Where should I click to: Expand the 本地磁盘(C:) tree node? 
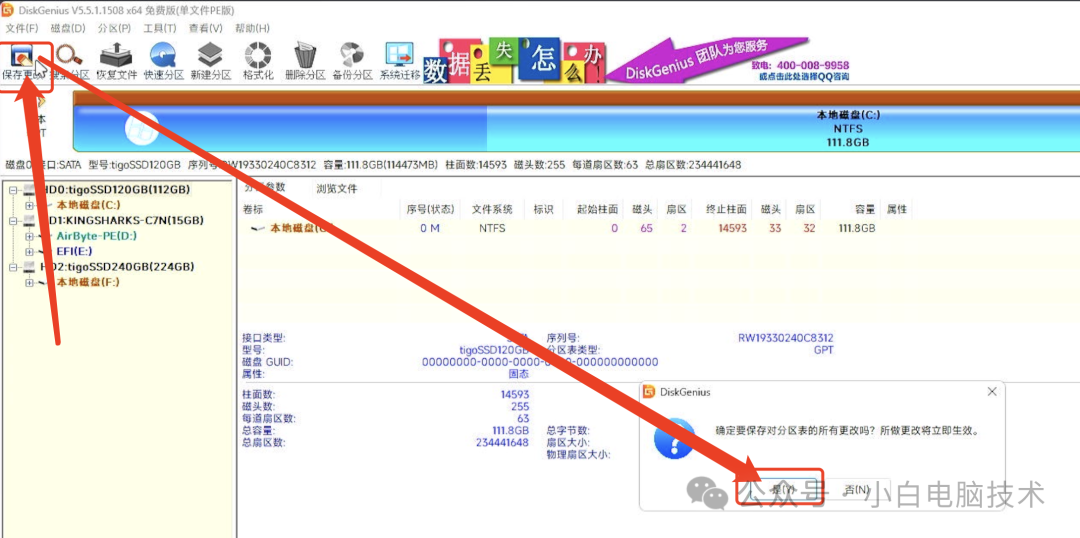28,205
